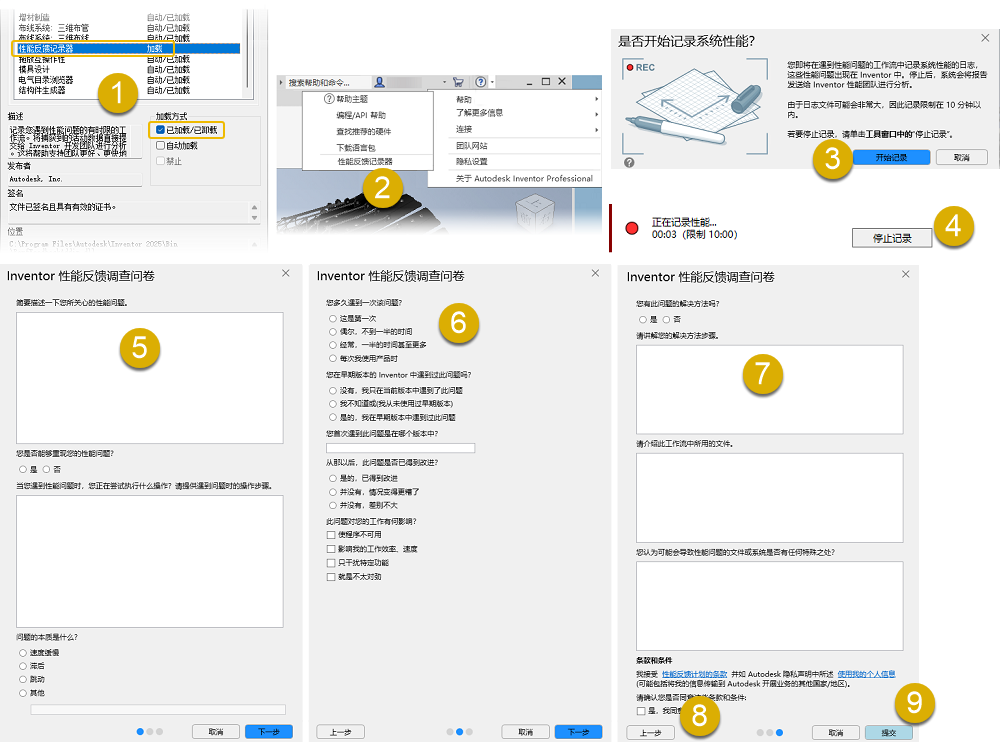Select 否 radio under 您有此问题的解决方法吗
1000x742 pixels.
coord(666,320)
